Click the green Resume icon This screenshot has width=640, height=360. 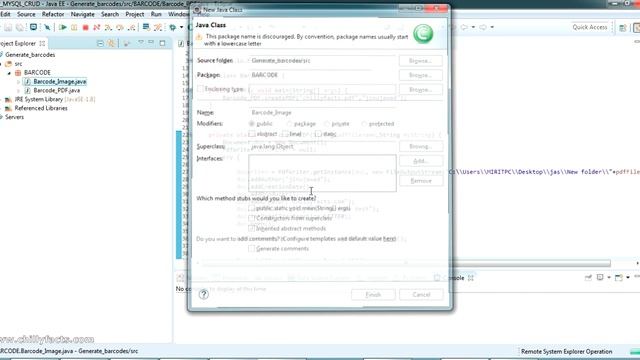[62, 27]
